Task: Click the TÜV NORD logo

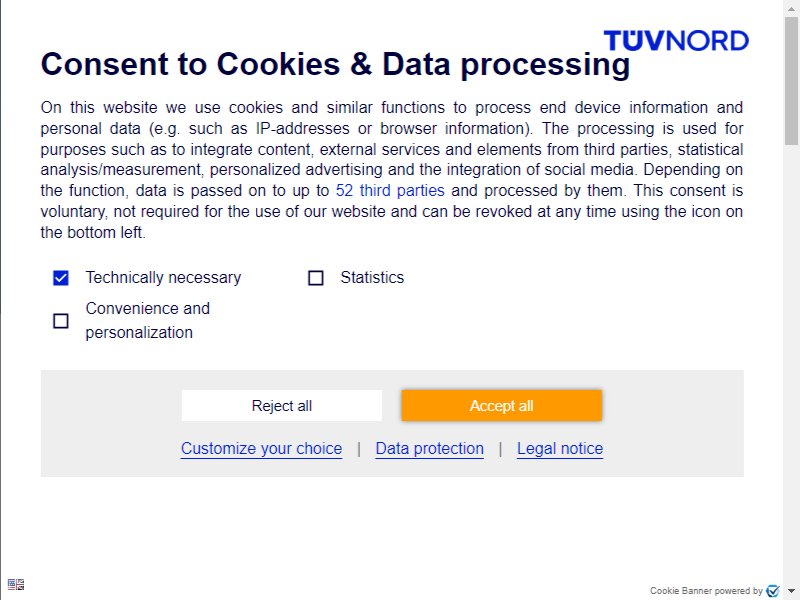Action: (x=676, y=40)
